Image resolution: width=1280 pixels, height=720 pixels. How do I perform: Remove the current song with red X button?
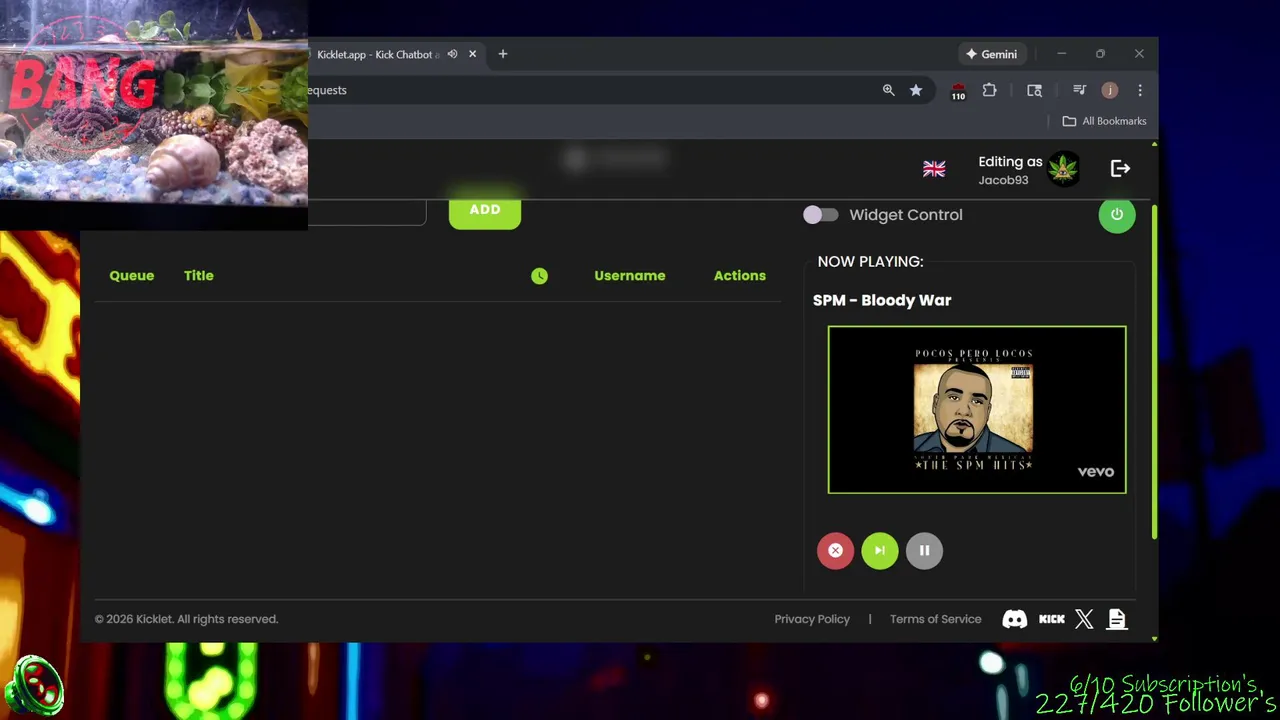835,551
